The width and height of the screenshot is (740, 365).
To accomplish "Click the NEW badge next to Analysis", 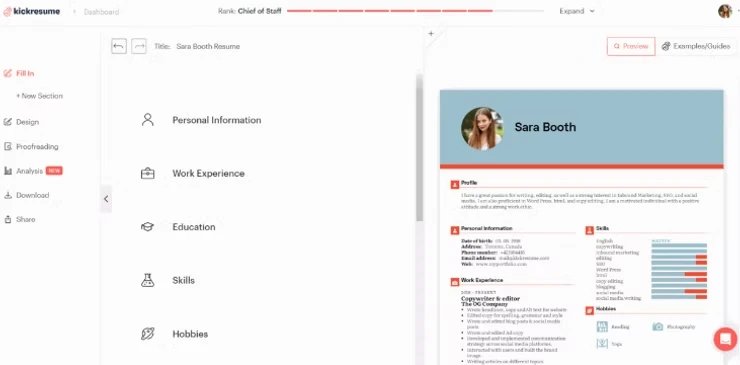I will (54, 171).
